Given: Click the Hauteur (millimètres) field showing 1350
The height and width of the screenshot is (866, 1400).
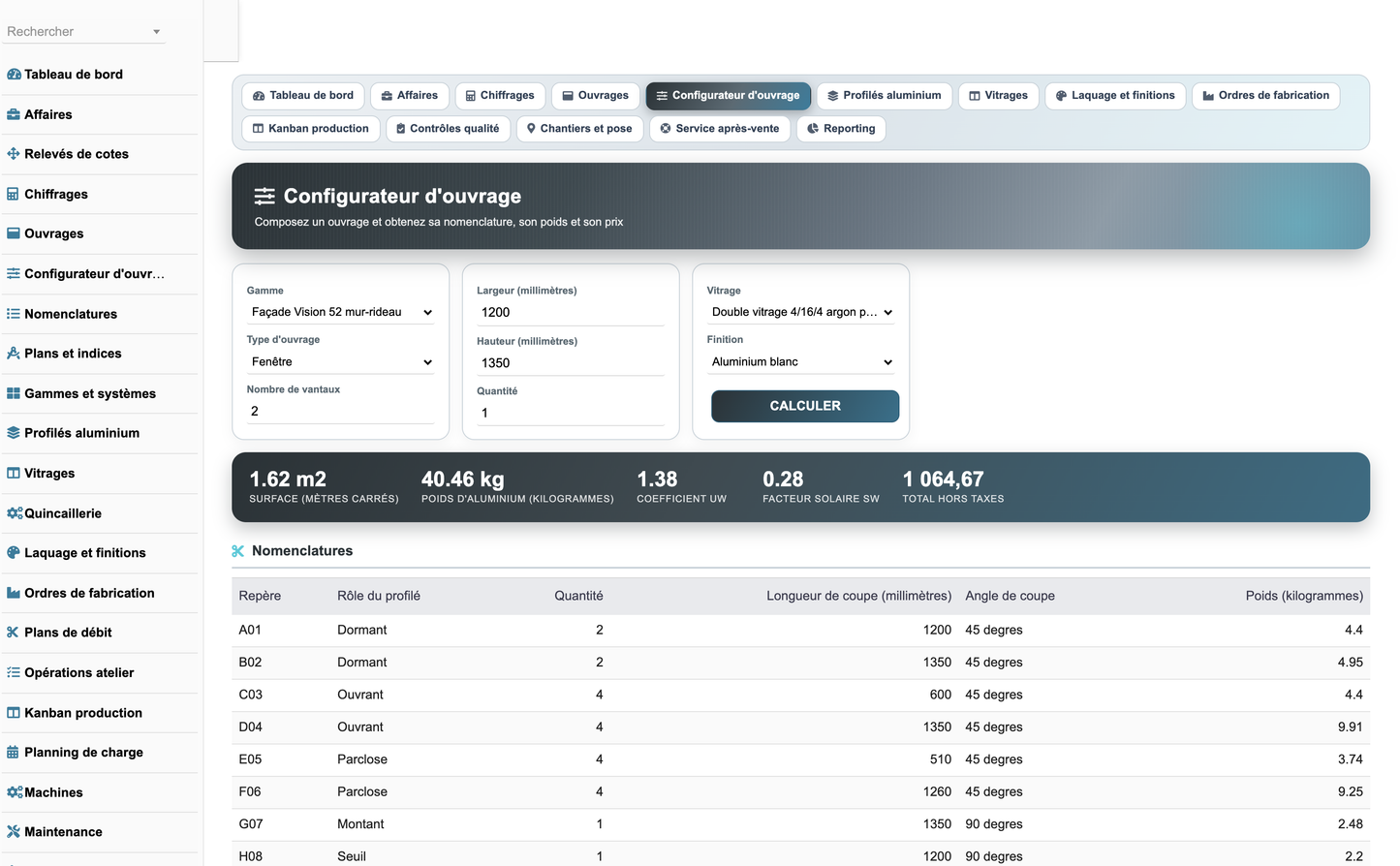Looking at the screenshot, I should (571, 363).
